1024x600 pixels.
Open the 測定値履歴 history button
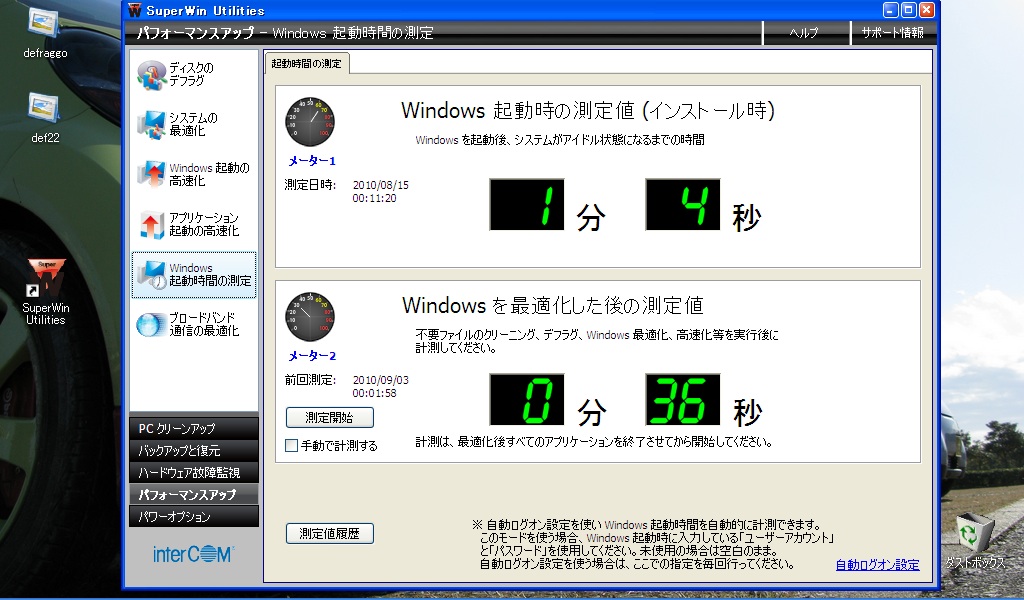coord(330,533)
